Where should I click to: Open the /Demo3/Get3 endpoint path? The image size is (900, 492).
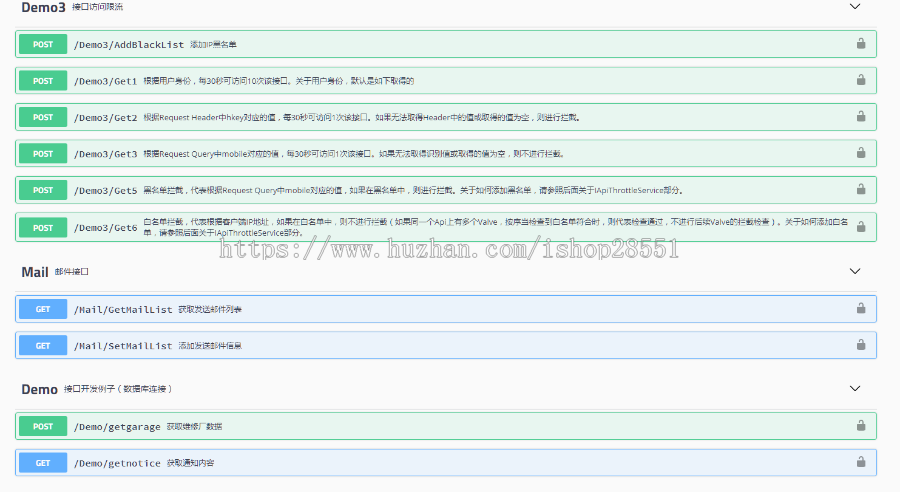105,154
